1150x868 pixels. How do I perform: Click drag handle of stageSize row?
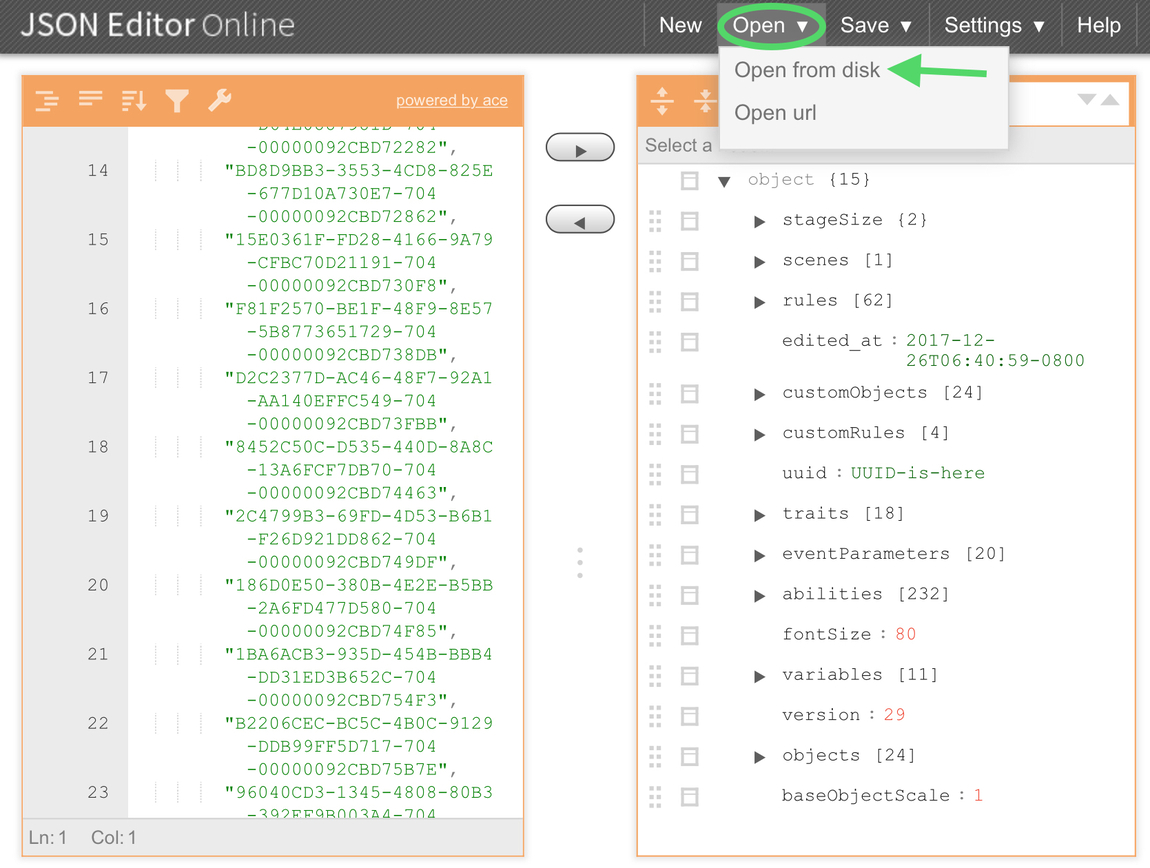tap(655, 221)
